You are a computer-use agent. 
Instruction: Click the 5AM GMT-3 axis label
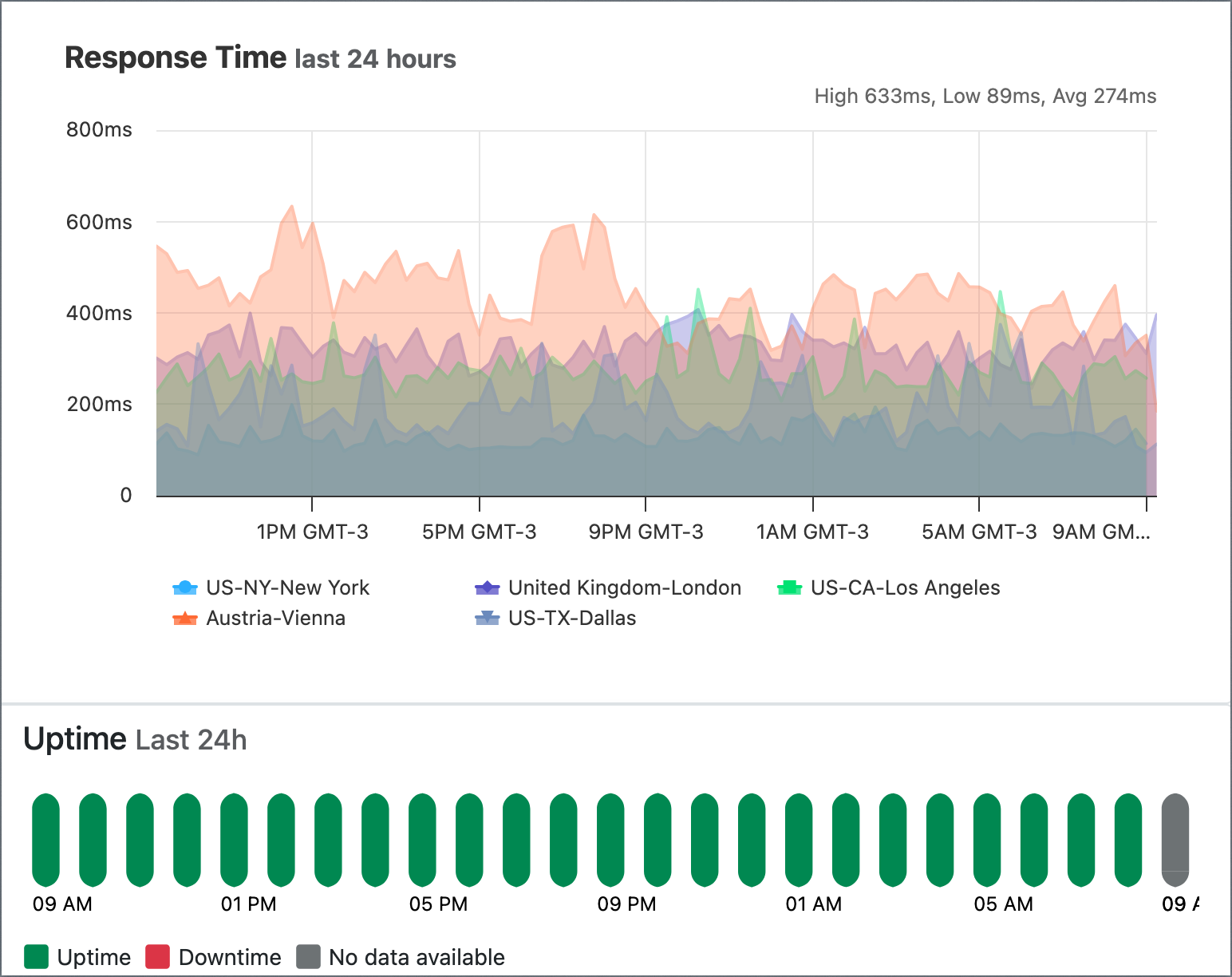[980, 532]
